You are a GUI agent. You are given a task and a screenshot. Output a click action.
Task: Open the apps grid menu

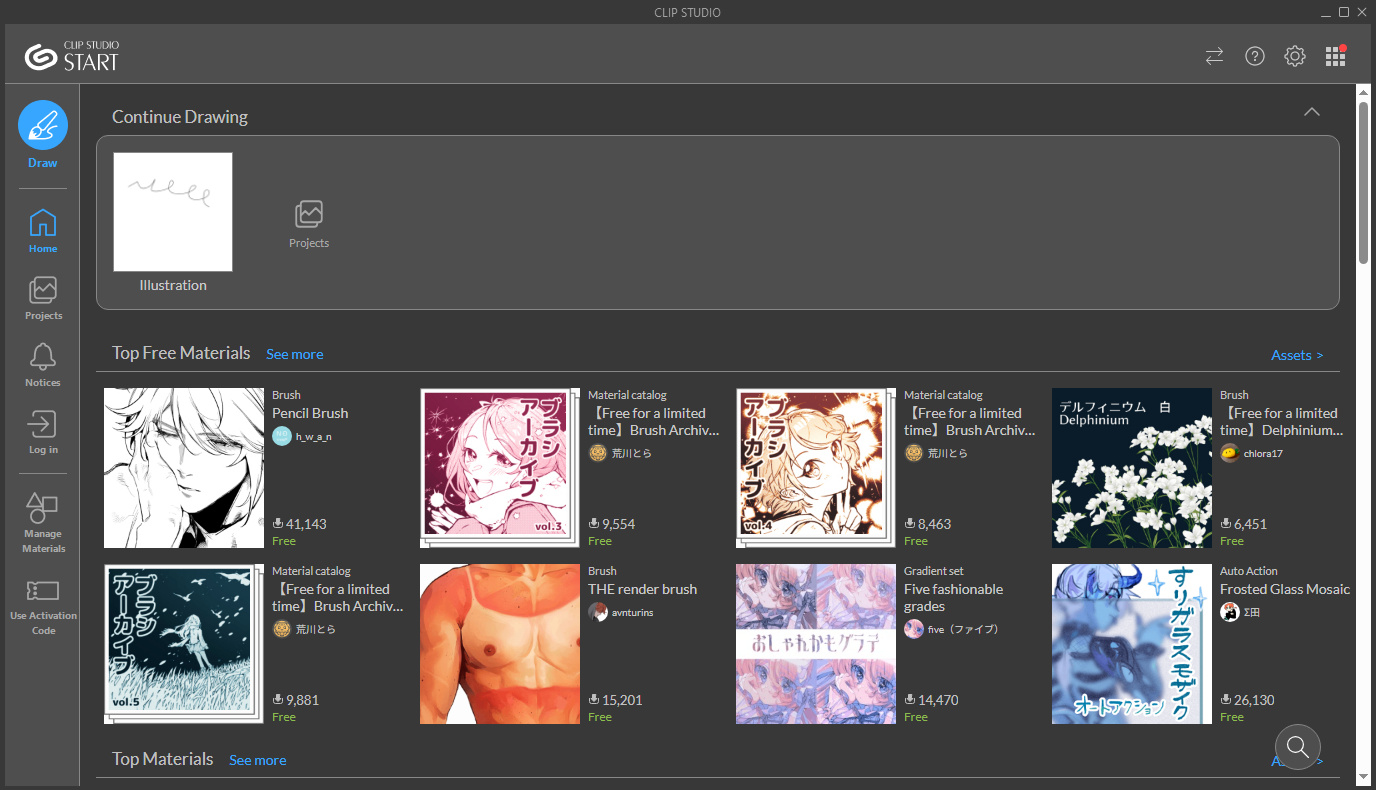1335,56
